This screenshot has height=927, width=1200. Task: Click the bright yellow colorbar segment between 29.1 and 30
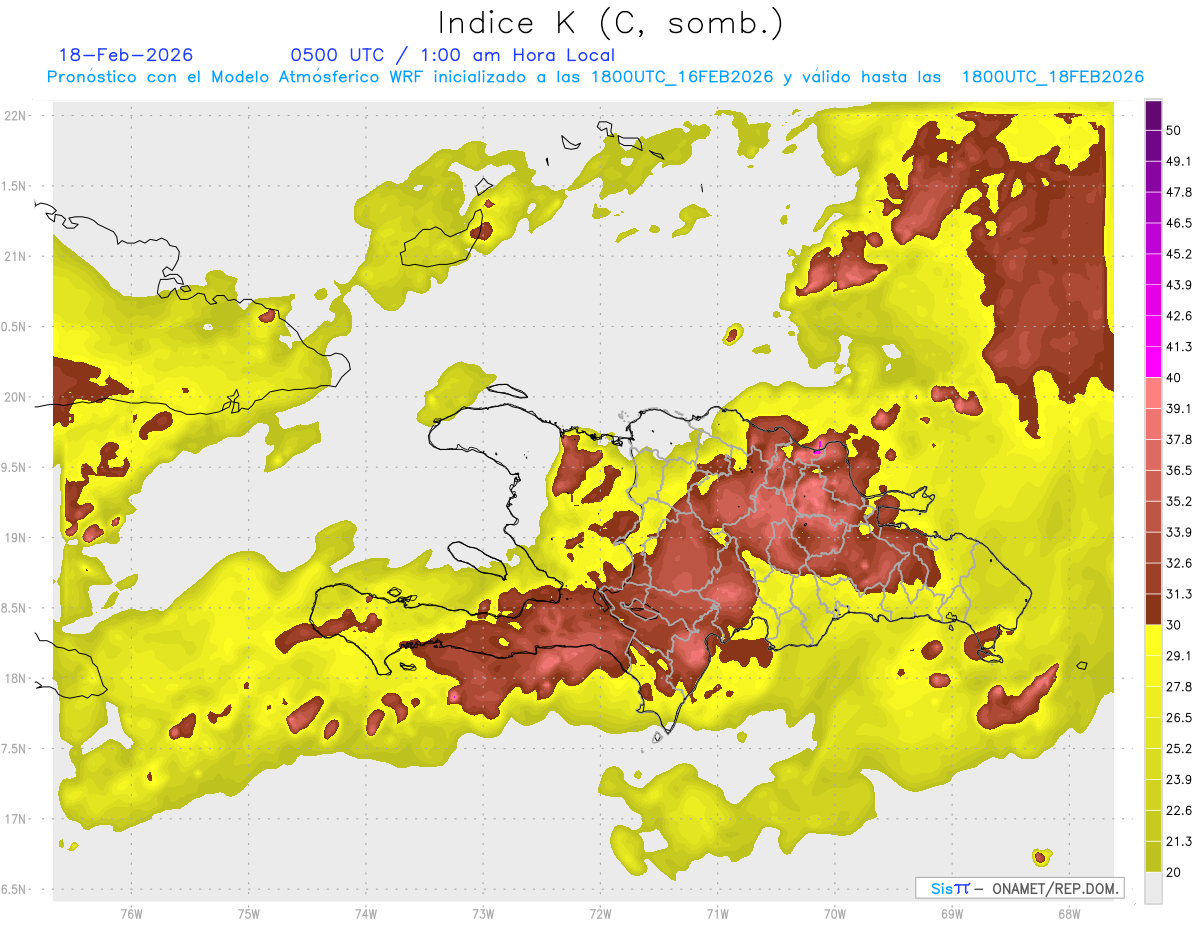pyautogui.click(x=1153, y=639)
